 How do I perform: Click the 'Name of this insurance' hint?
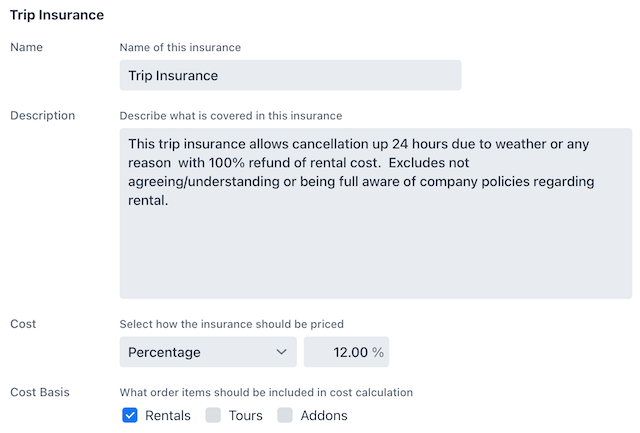180,48
